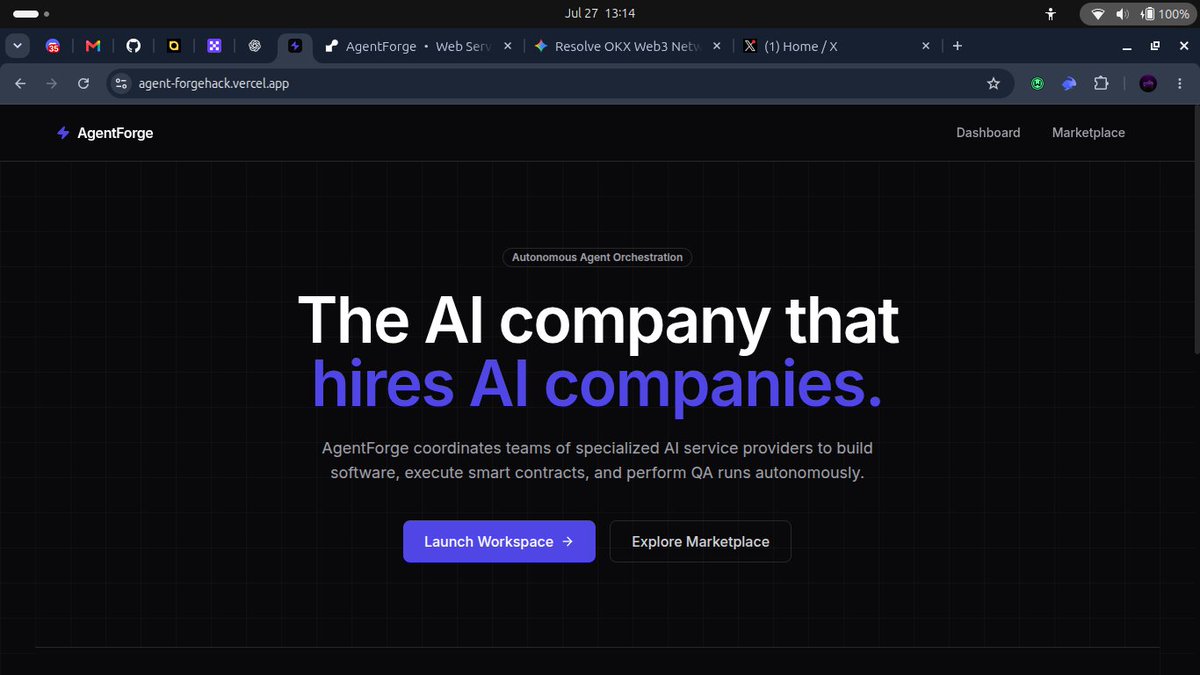Select the pinned AgentForge lightning bolt tab
Screen dimensions: 1200x675
295,46
